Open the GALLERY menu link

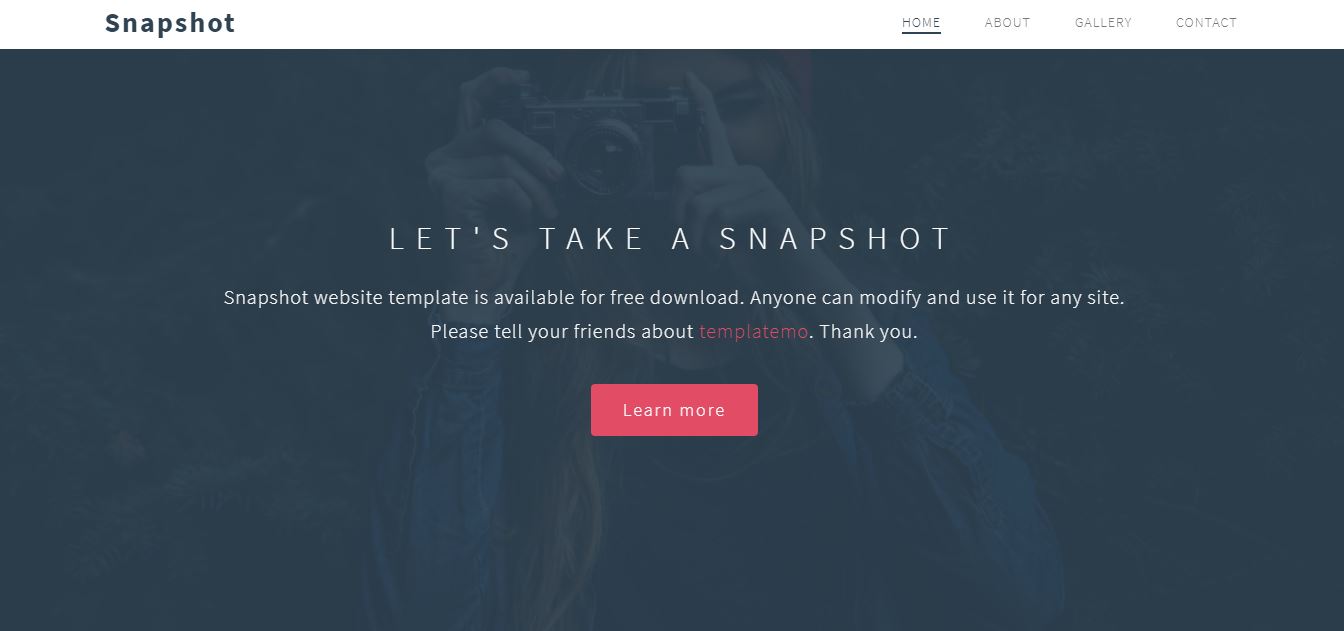[1103, 22]
